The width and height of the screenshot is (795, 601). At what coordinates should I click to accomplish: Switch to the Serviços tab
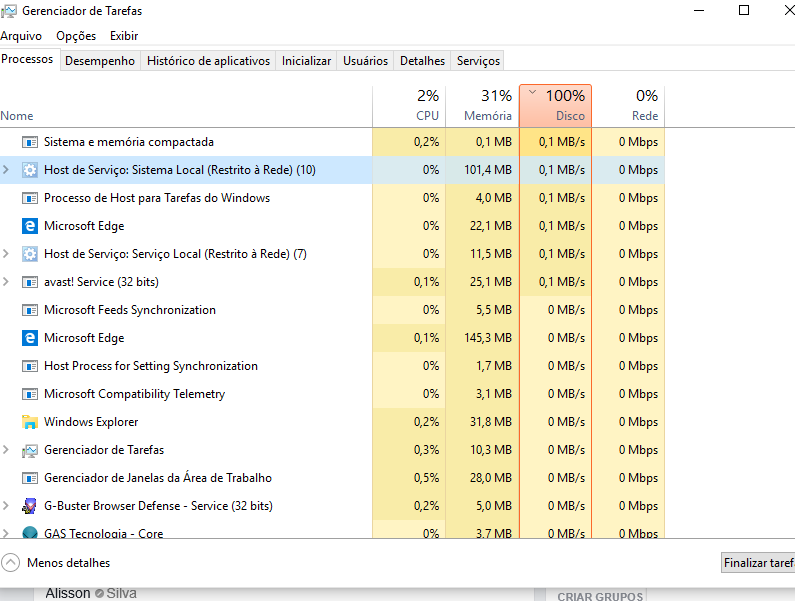tap(478, 61)
